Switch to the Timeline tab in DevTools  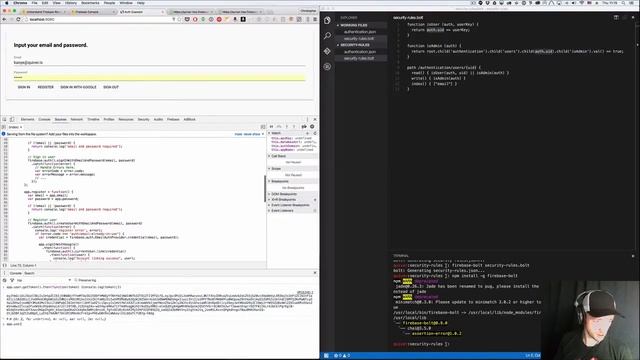[x=93, y=119]
